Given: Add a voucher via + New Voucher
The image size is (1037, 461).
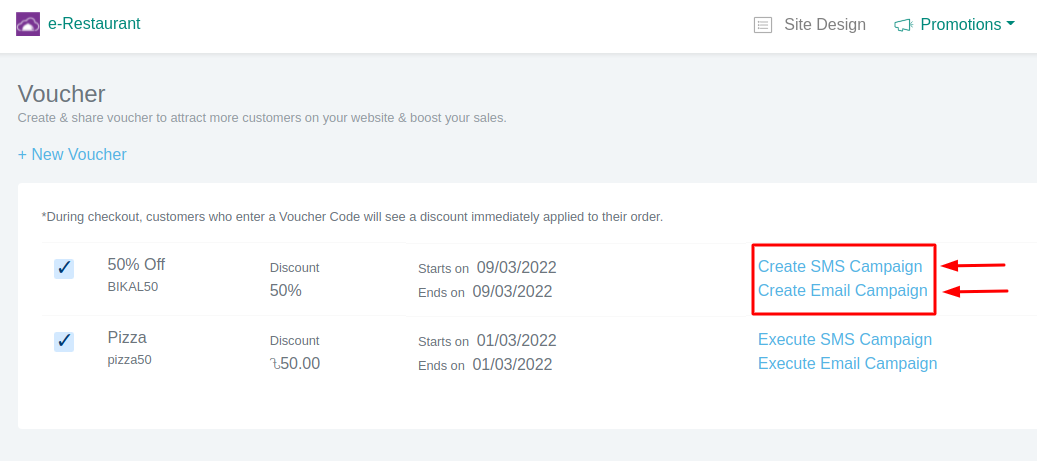Looking at the screenshot, I should [x=72, y=155].
